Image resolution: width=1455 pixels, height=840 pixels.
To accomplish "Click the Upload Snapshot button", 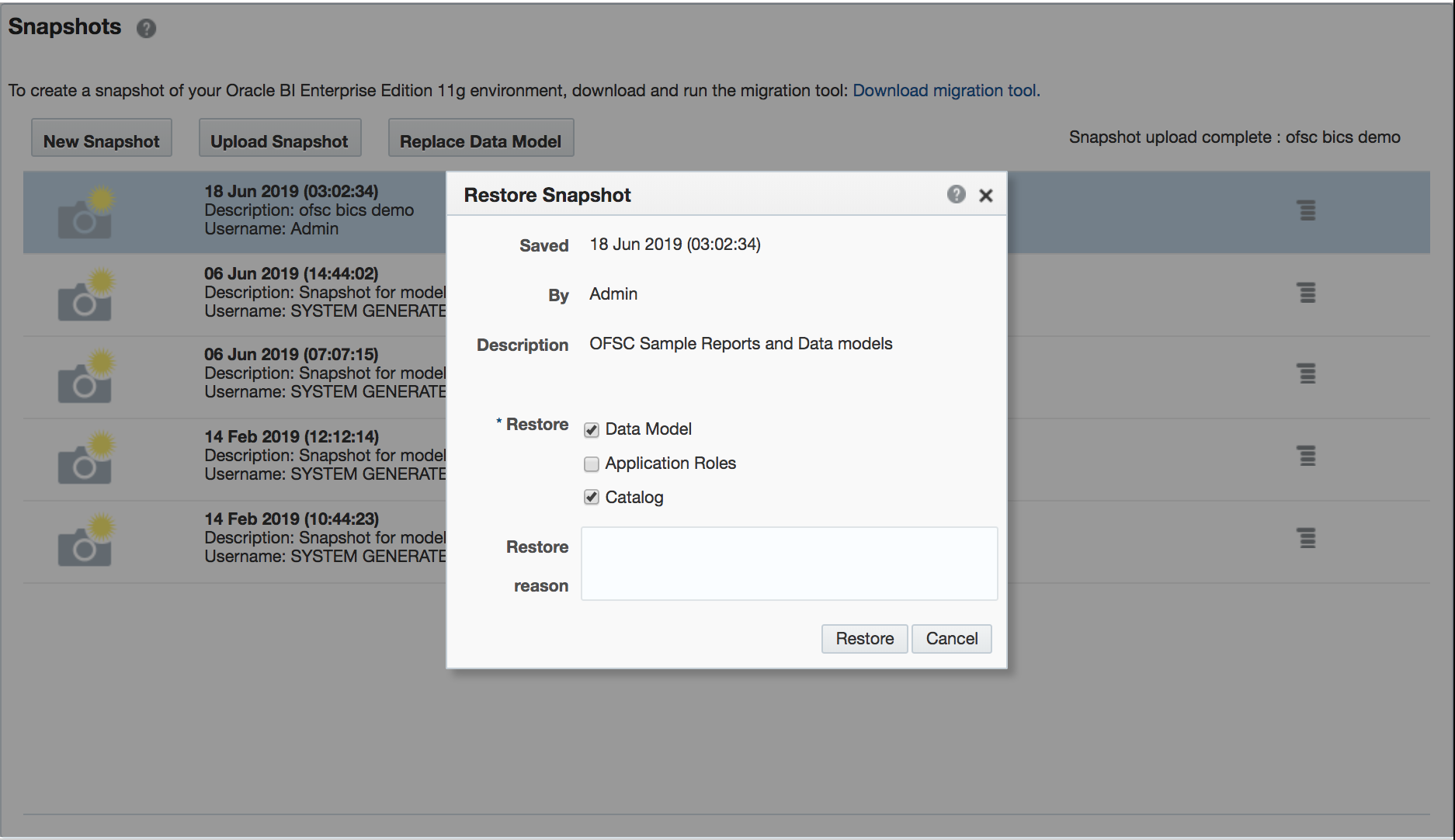I will coord(280,141).
